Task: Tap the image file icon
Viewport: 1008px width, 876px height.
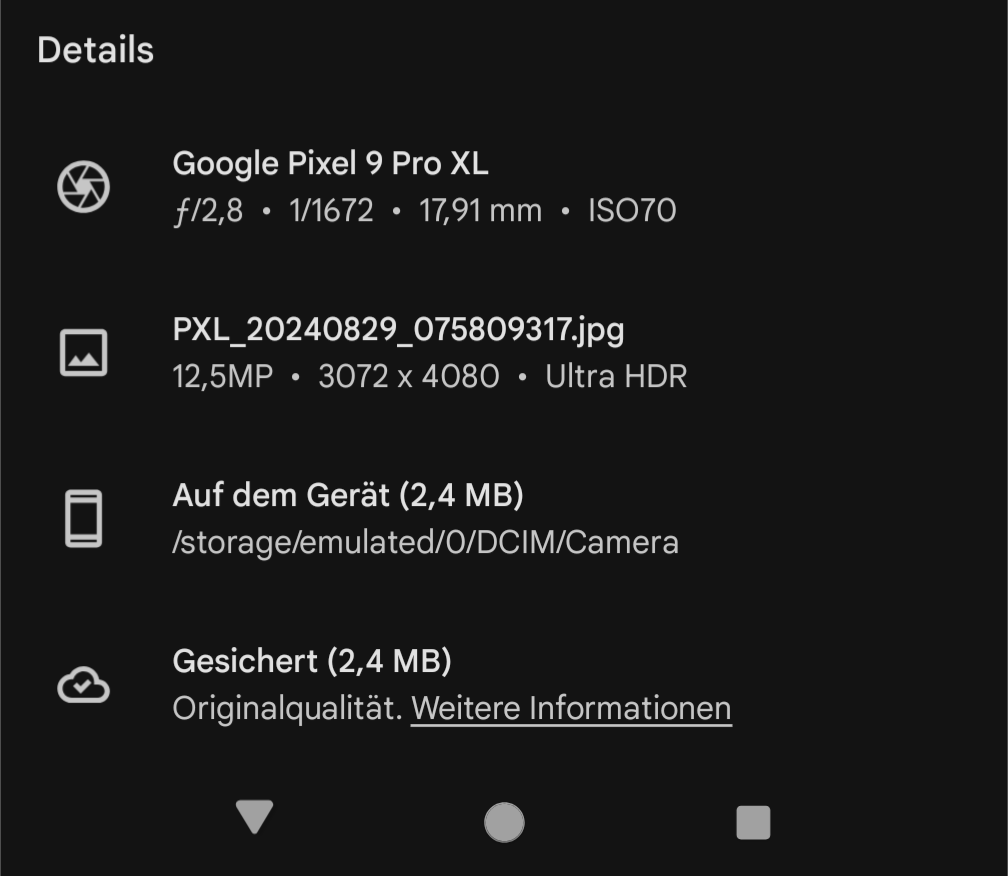Action: 83,353
